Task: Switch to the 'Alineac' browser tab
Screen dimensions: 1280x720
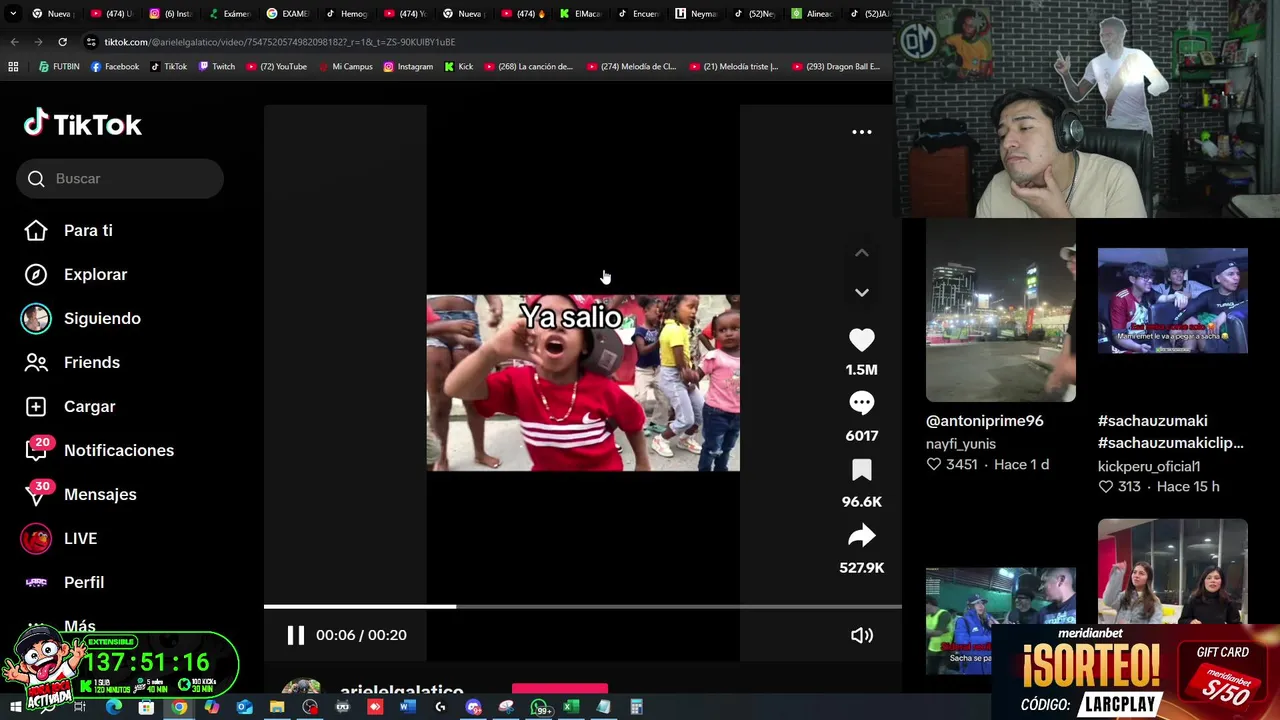Action: (x=813, y=14)
